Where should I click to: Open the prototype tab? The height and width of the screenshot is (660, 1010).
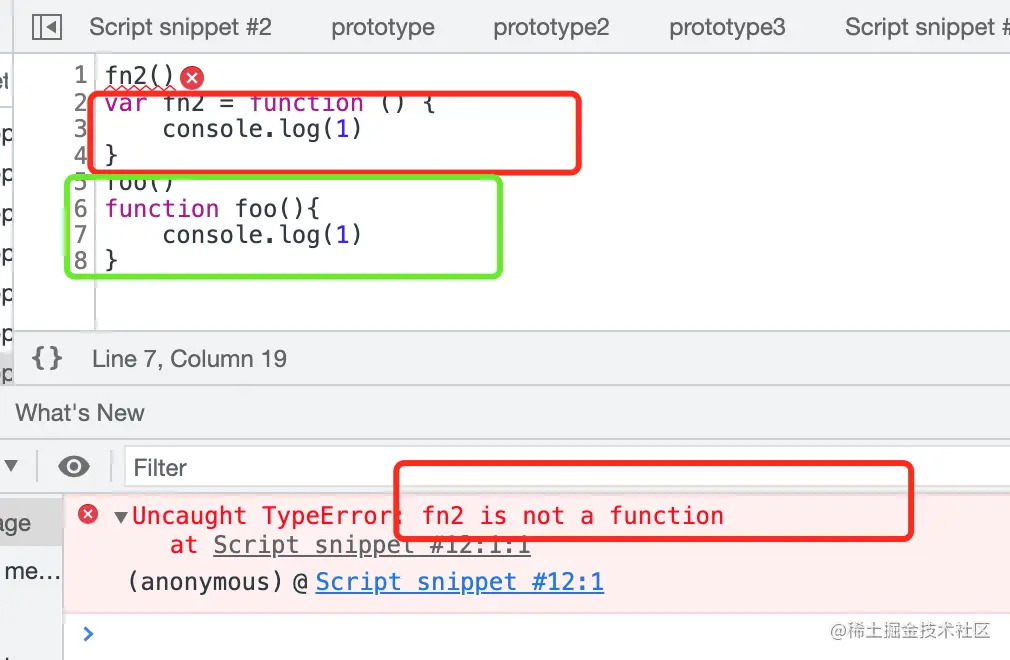[x=383, y=27]
